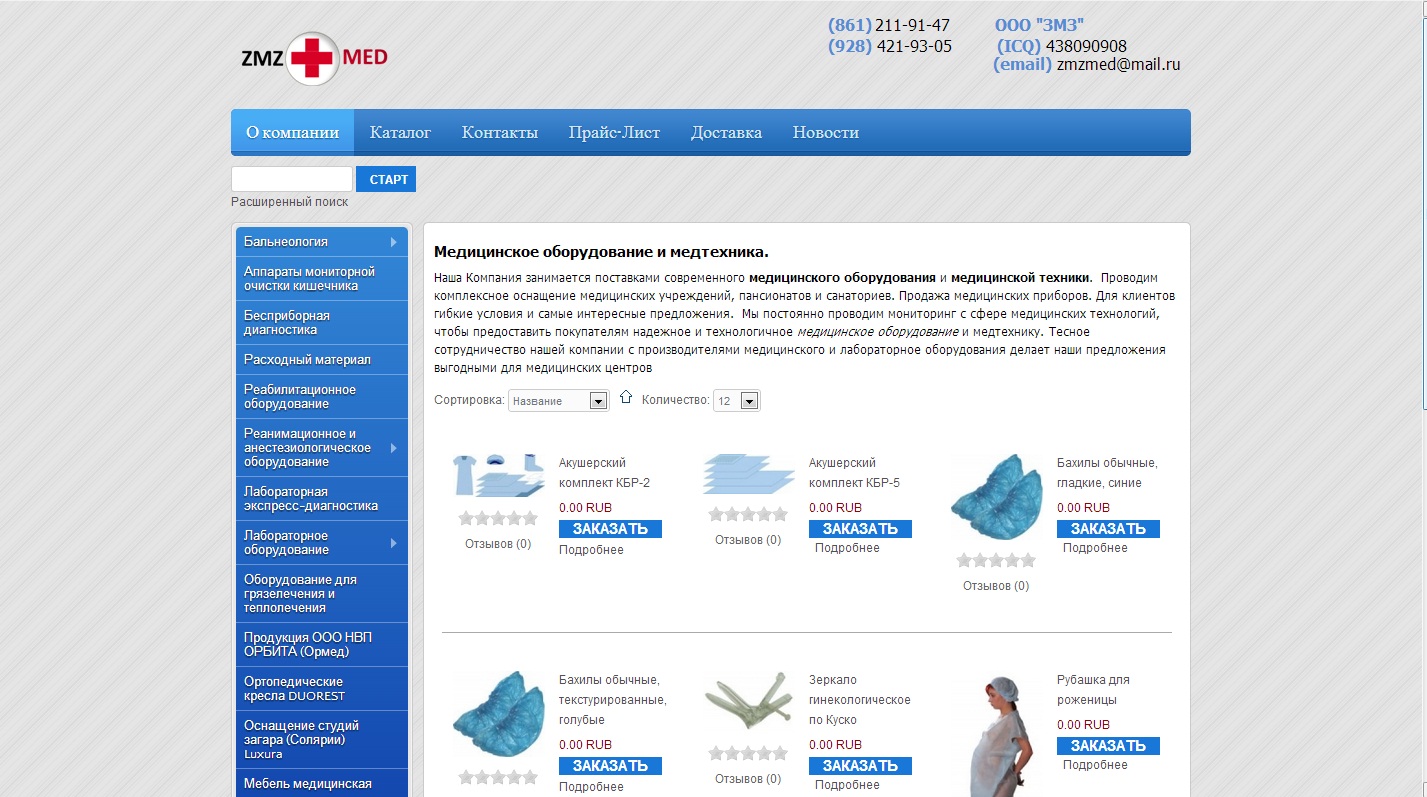Open Доставка menu item
This screenshot has height=797, width=1427.
[x=726, y=132]
